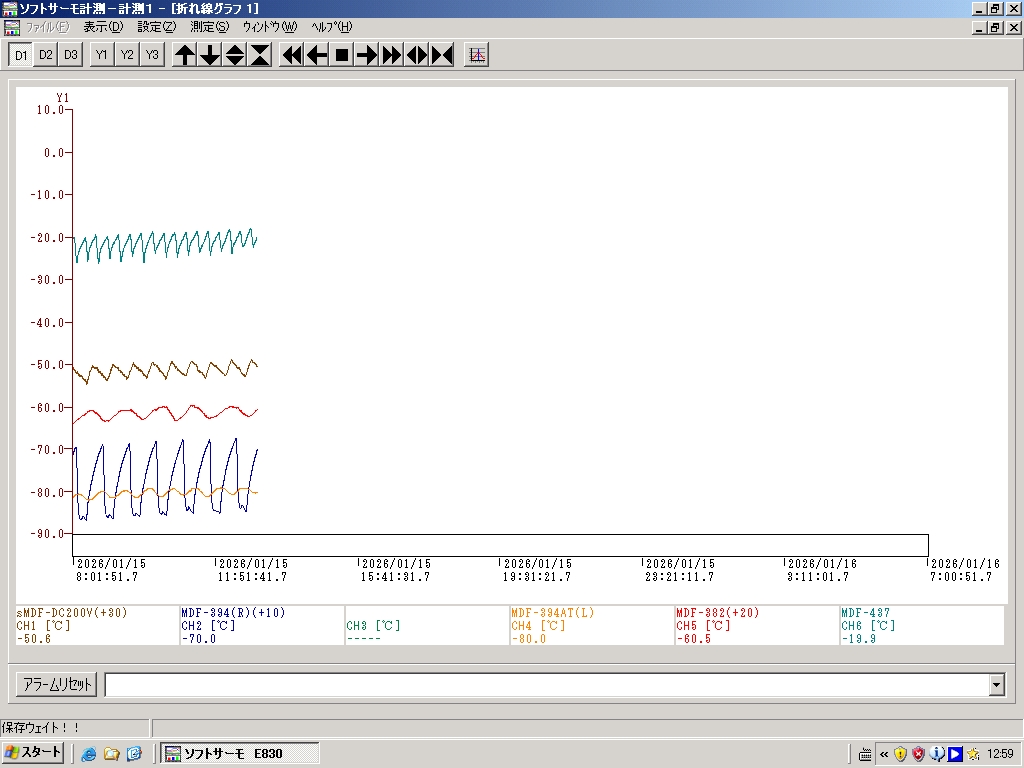Open the graph cursor tool icon
1024x768 pixels.
[x=477, y=55]
